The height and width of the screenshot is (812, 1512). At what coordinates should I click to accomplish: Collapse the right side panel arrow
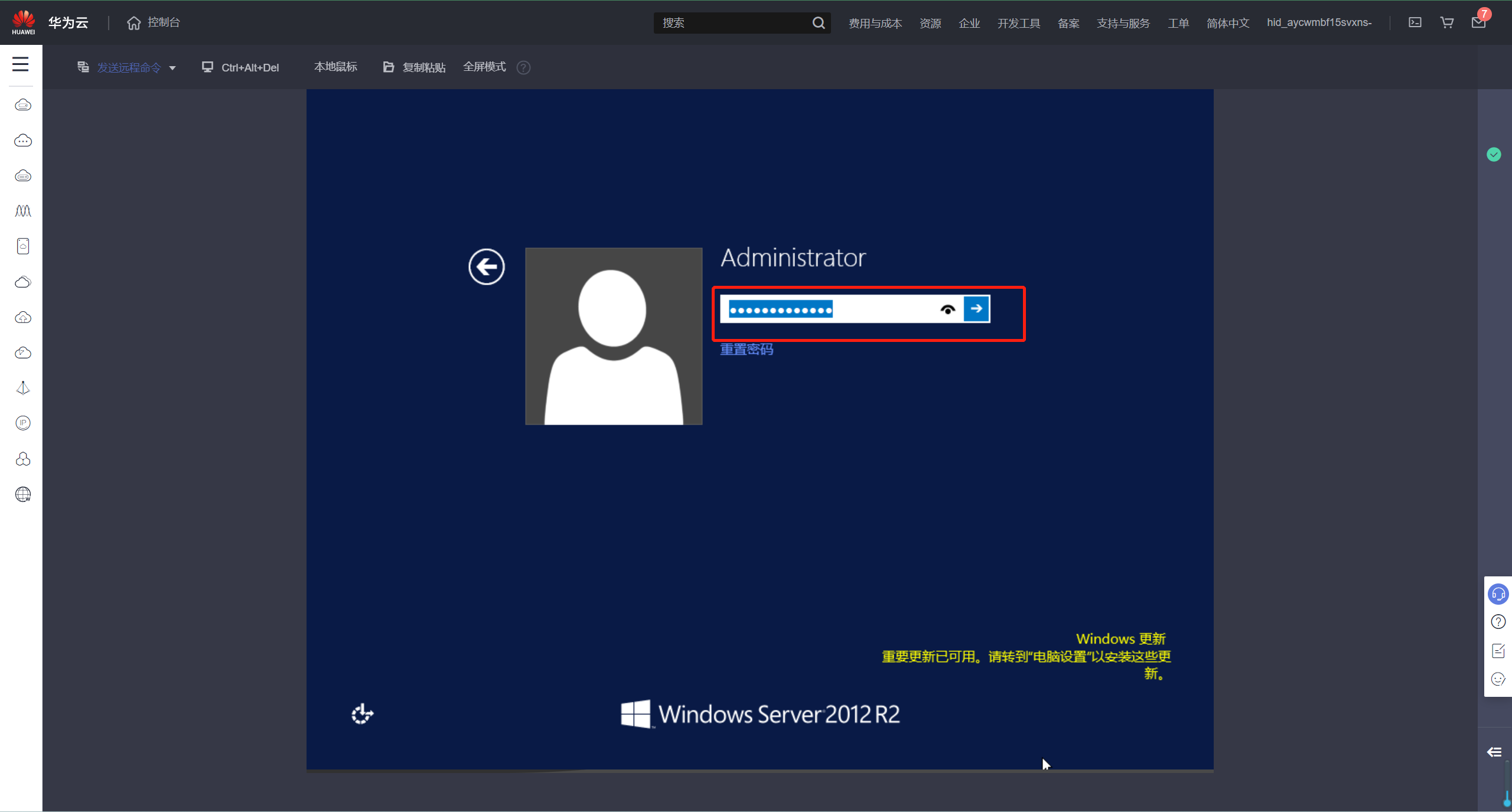[x=1494, y=752]
